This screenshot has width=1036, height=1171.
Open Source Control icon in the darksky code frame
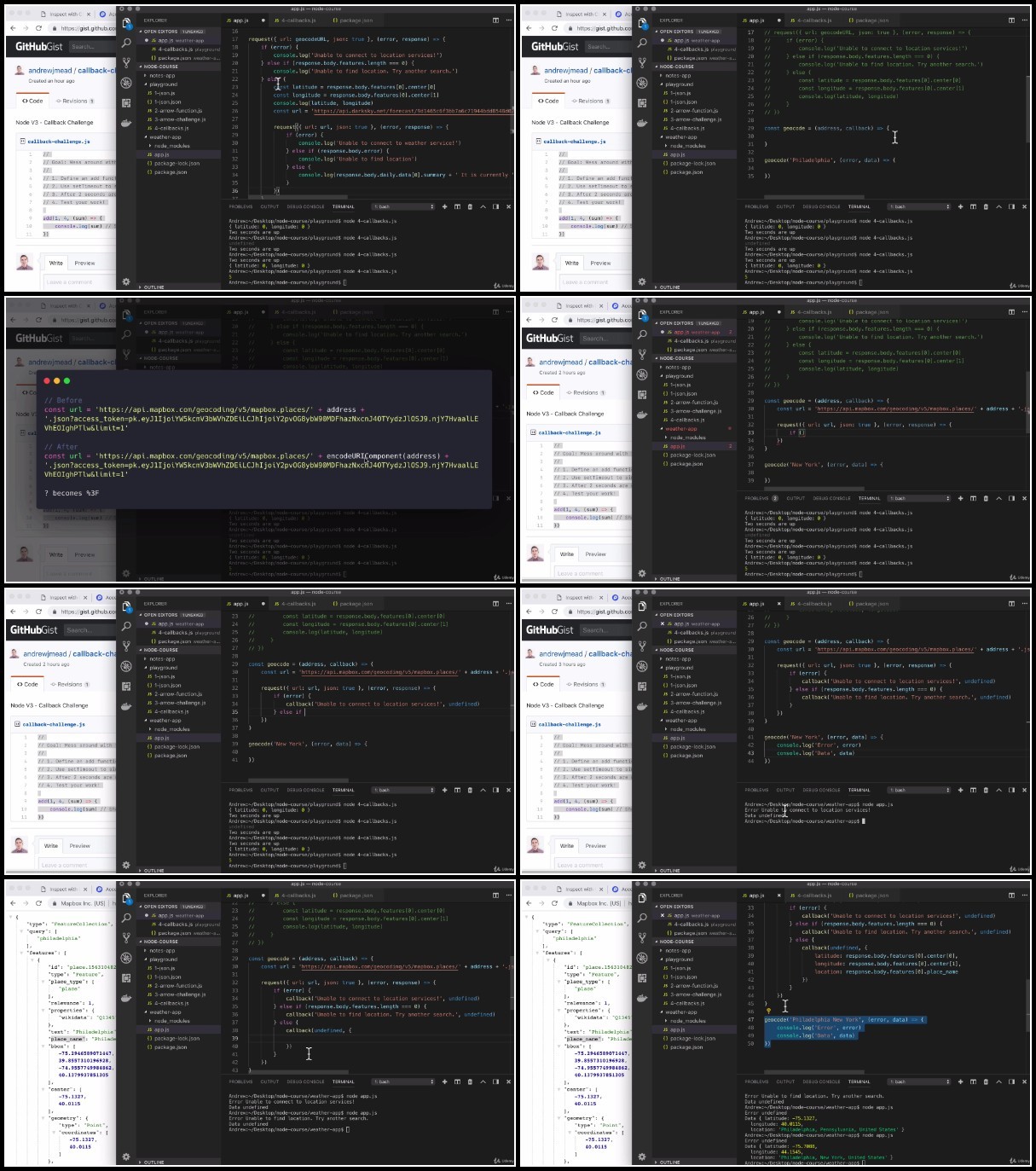[x=126, y=63]
